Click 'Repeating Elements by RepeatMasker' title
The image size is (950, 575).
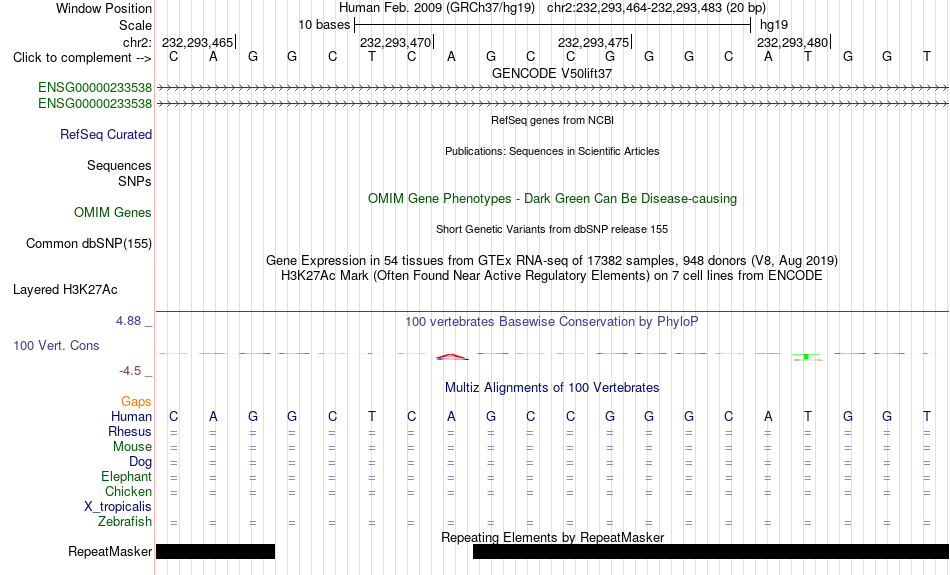[552, 537]
